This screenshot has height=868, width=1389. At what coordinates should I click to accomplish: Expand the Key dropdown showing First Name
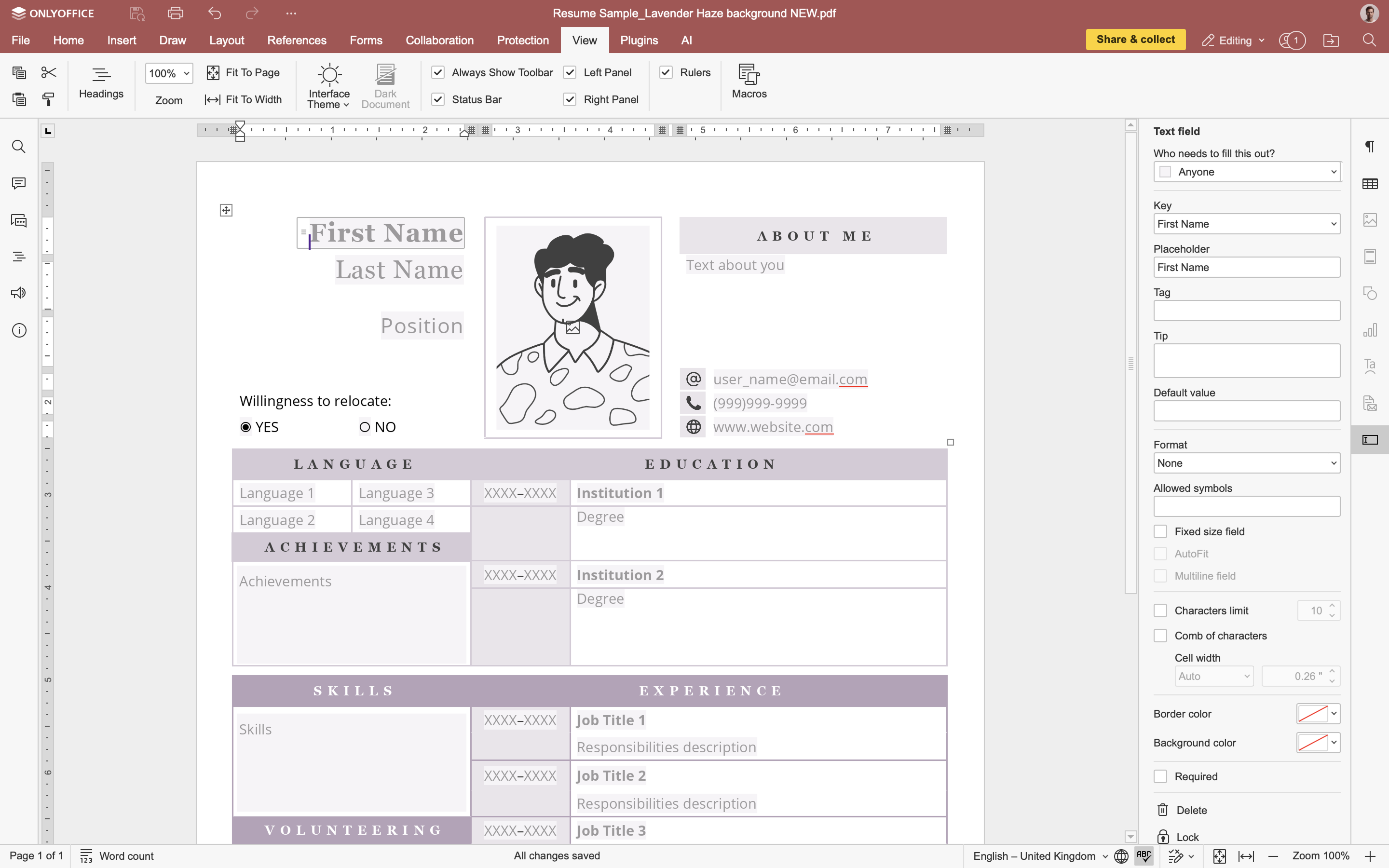[1247, 224]
